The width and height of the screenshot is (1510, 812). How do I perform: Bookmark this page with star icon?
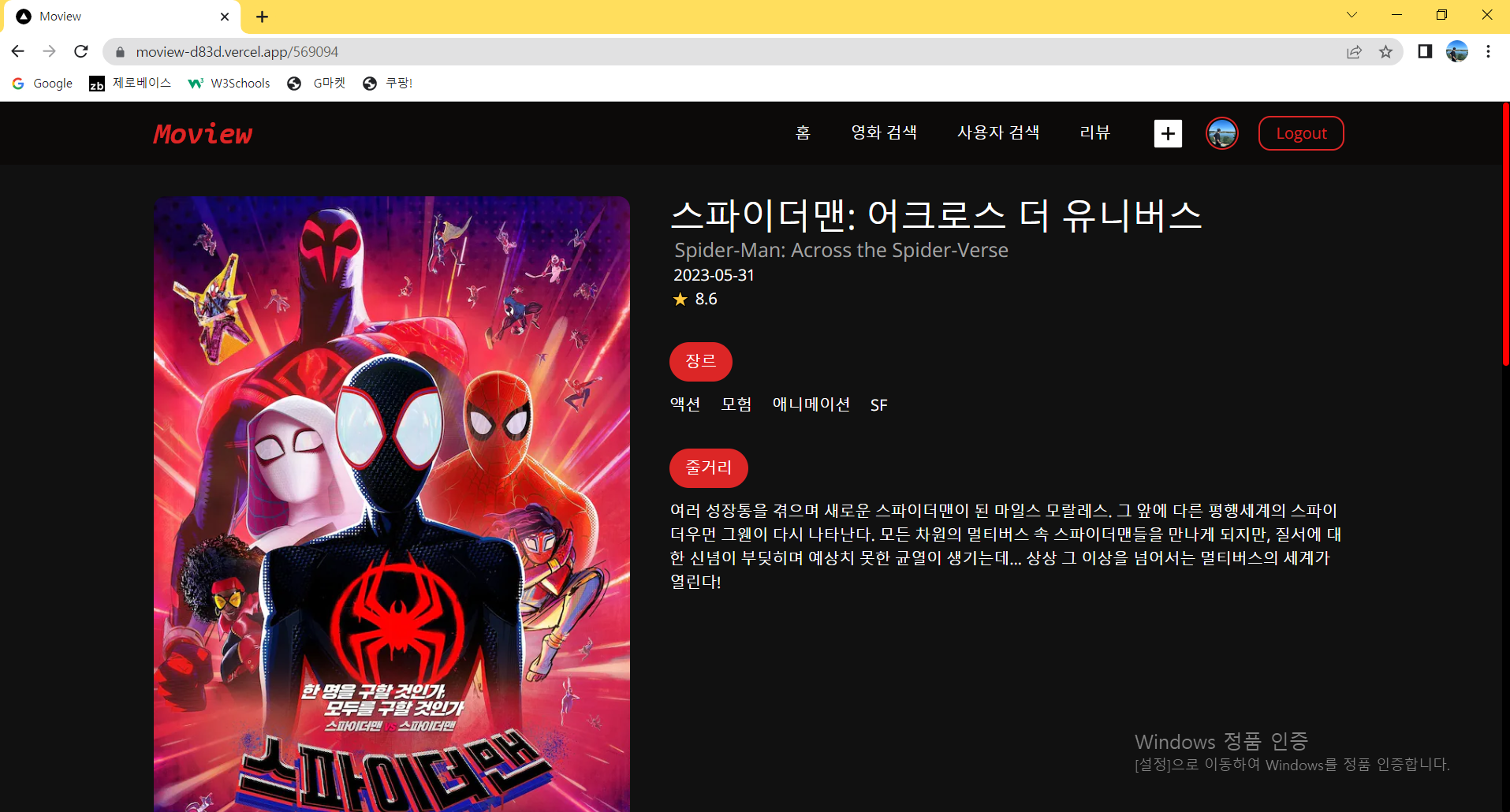1385,52
